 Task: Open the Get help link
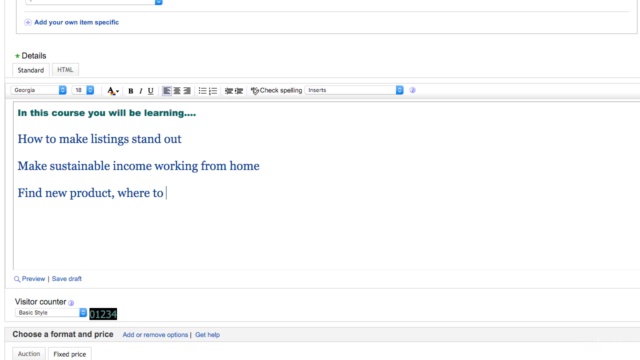pos(207,335)
